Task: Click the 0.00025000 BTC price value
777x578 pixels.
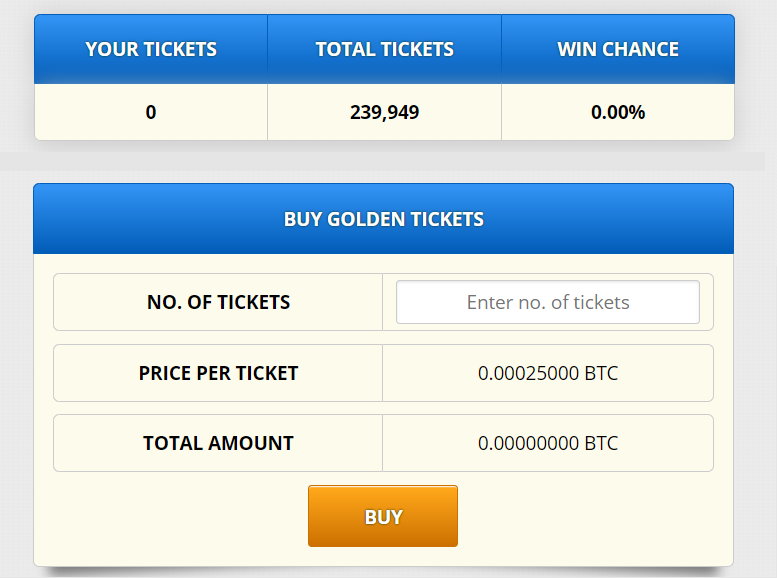Action: point(548,373)
